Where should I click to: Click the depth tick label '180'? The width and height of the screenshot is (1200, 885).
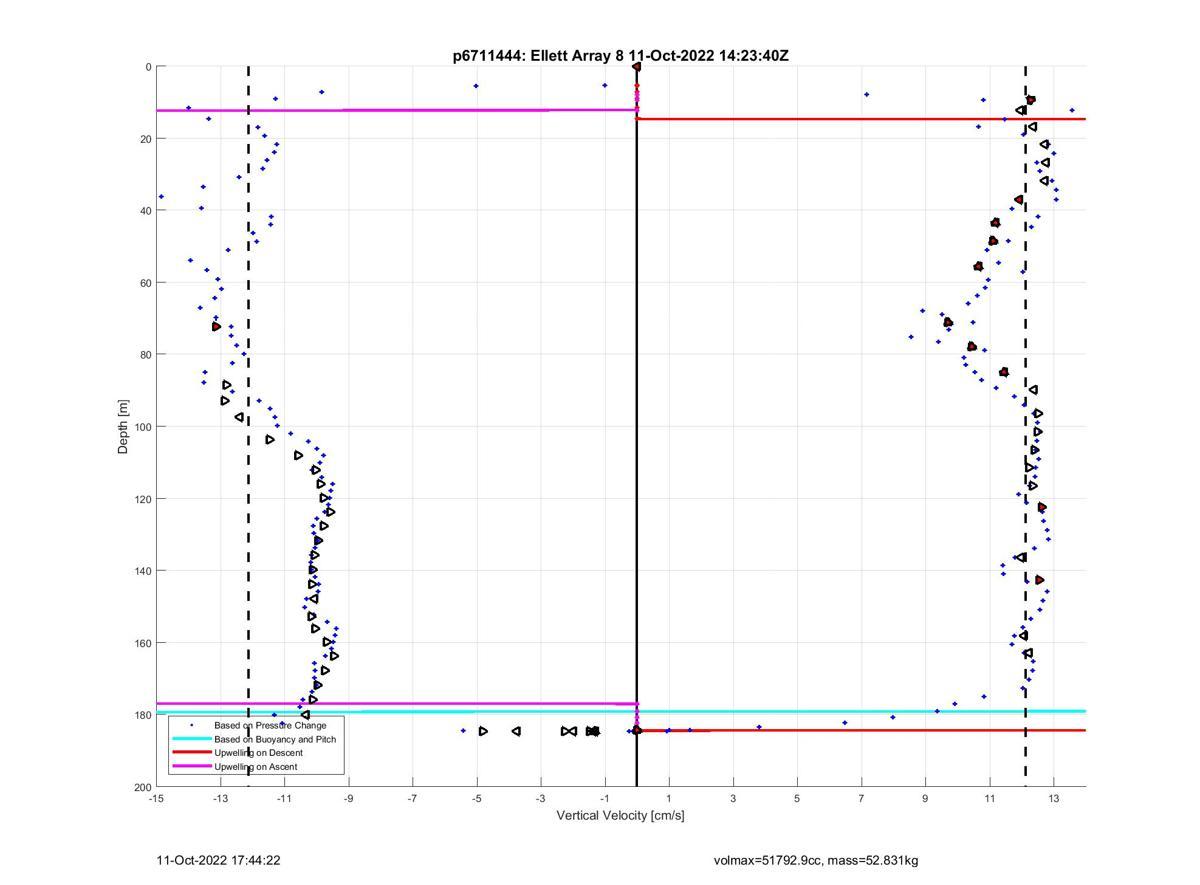[x=142, y=715]
